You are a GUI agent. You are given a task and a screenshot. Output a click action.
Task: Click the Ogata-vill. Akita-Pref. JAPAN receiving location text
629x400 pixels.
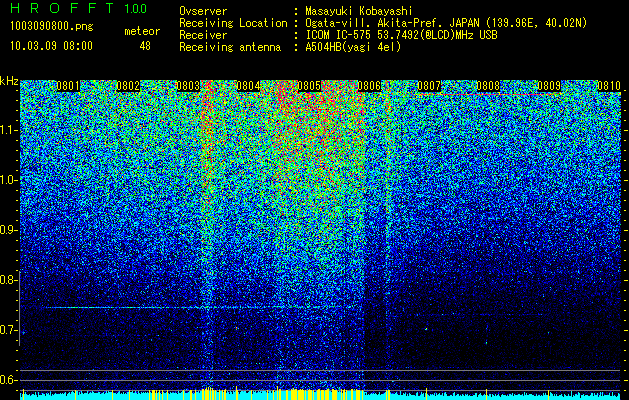coord(446,23)
